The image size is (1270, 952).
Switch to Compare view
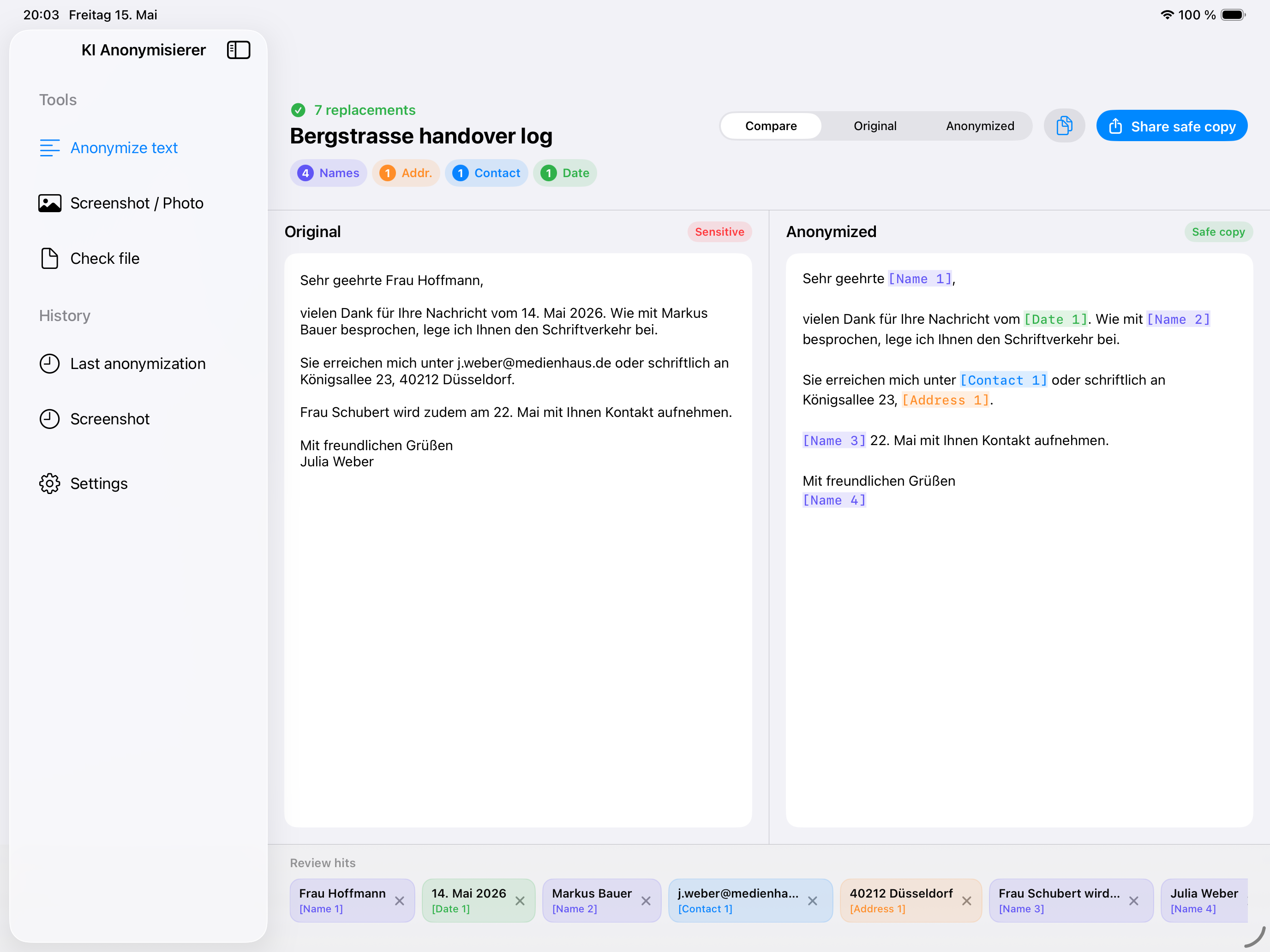point(771,125)
